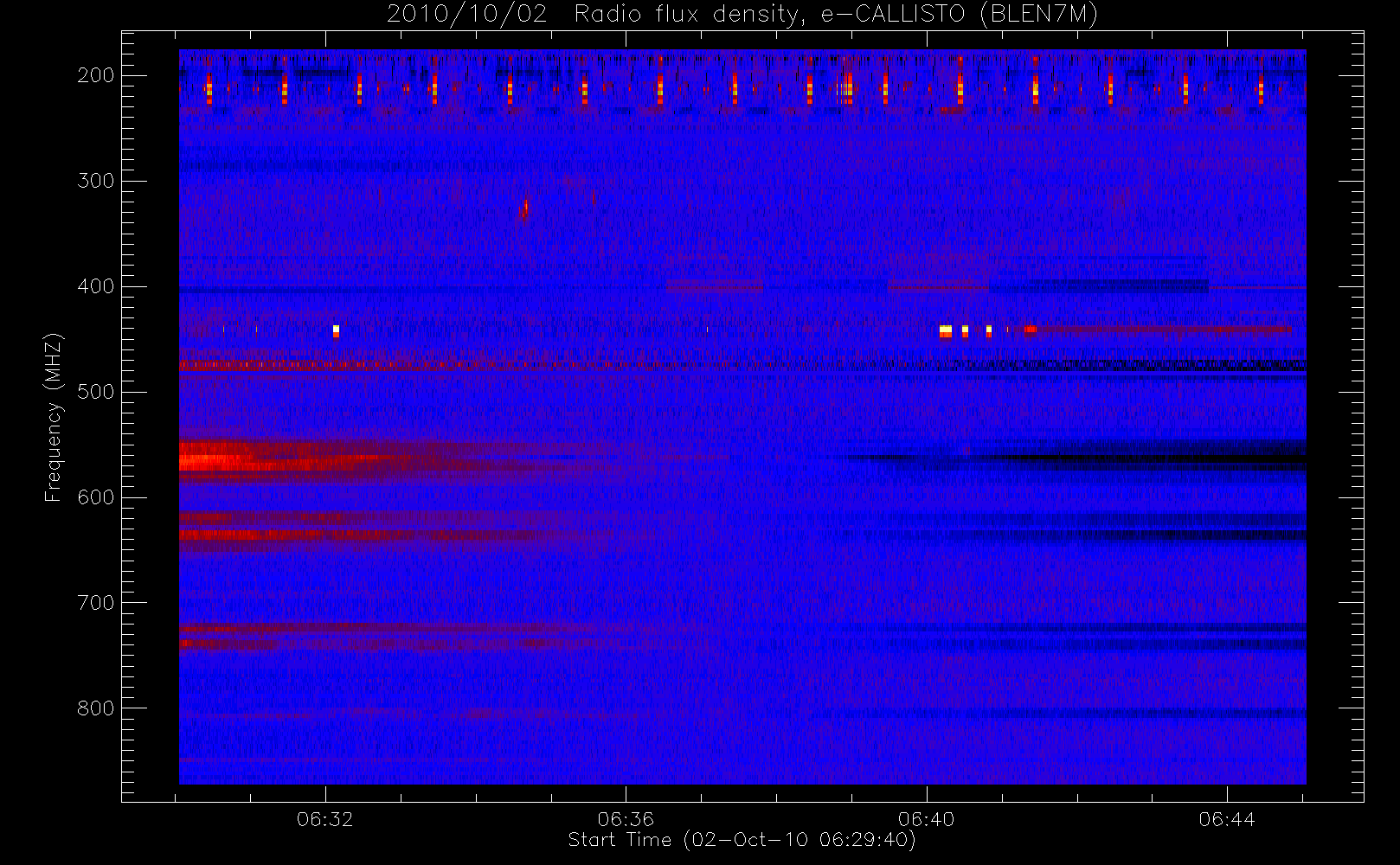
Task: Click the 600 frequency tick label
Action: coord(96,497)
